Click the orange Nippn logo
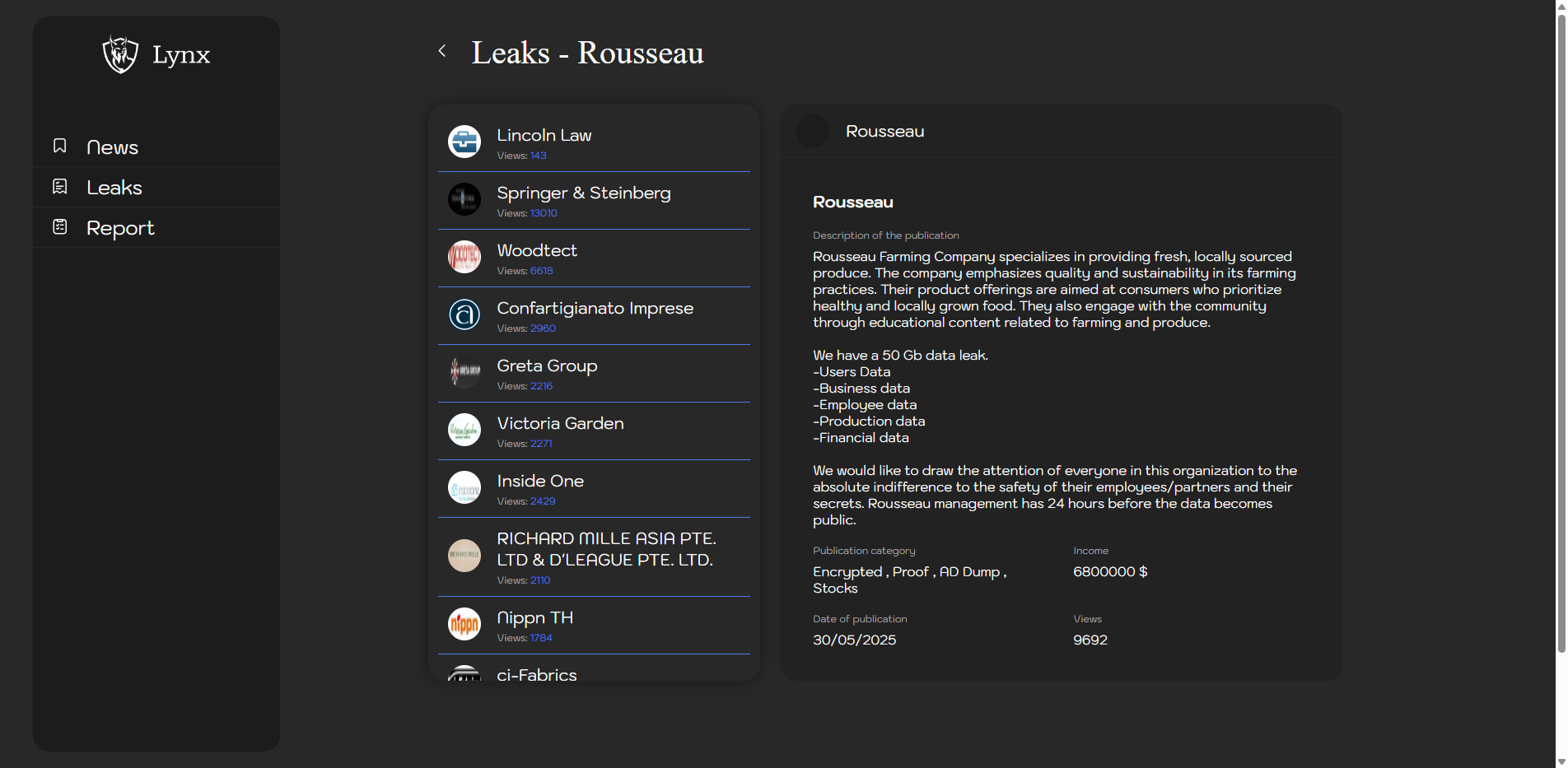Screen dimensions: 1568x768 click(x=464, y=624)
